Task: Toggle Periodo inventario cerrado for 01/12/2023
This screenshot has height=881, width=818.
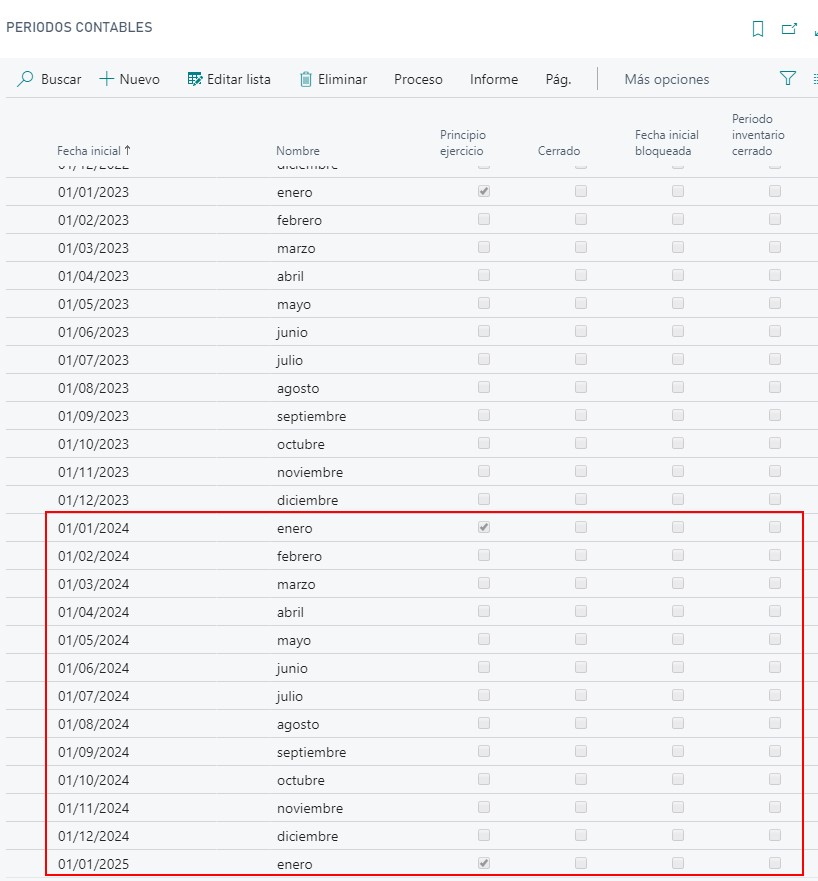Action: tap(775, 499)
